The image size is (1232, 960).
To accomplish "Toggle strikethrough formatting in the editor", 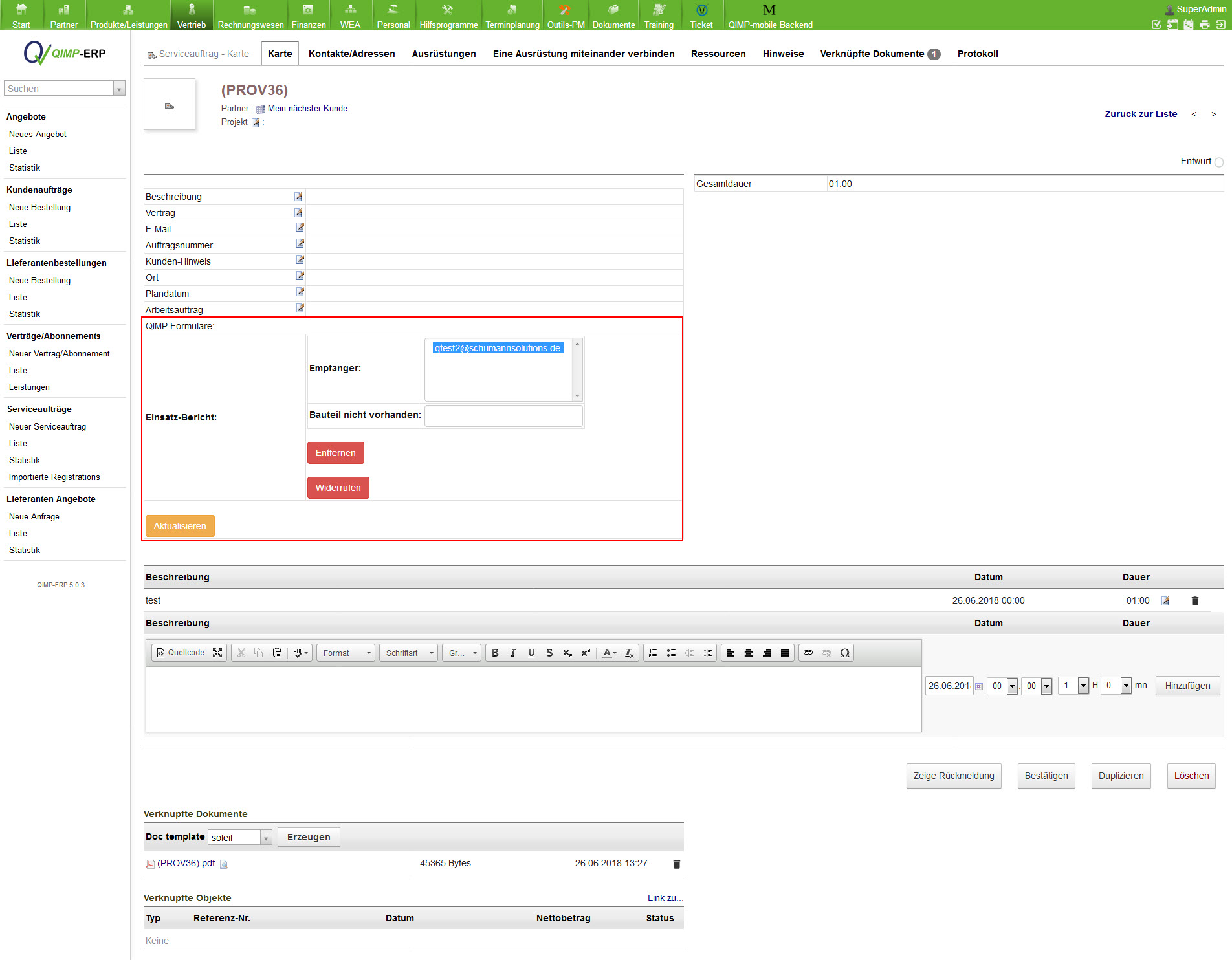I will point(549,653).
